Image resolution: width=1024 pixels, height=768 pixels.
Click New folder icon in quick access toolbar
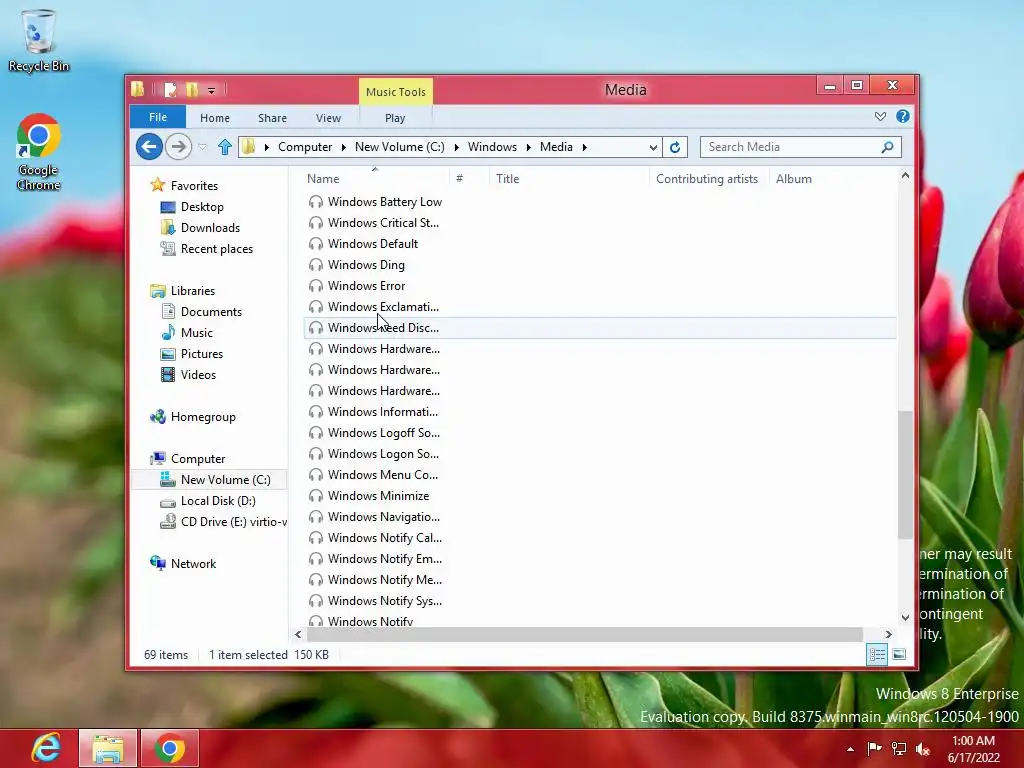(192, 89)
